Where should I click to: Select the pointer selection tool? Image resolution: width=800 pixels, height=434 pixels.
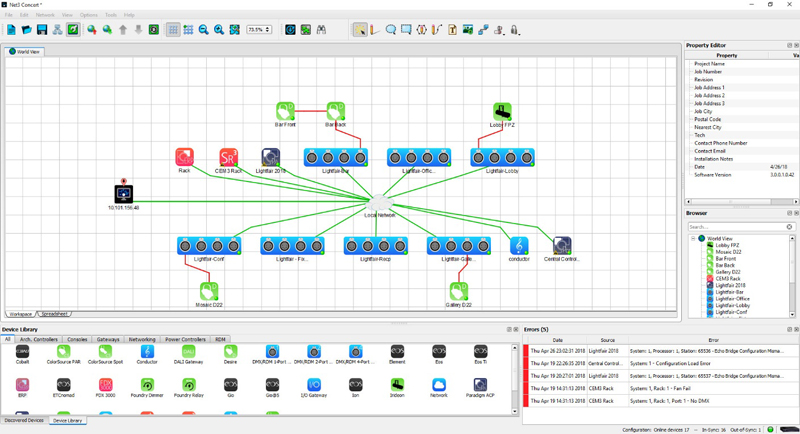click(360, 30)
